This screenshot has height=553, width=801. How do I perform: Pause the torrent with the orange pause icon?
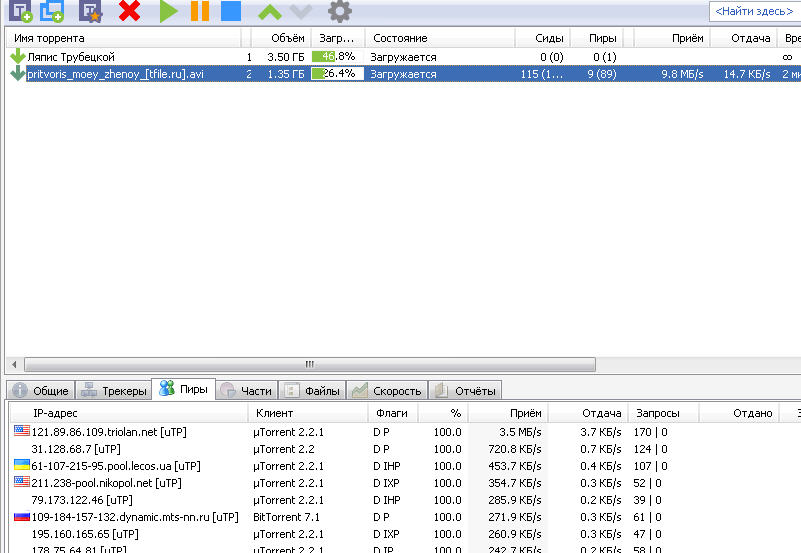[200, 12]
